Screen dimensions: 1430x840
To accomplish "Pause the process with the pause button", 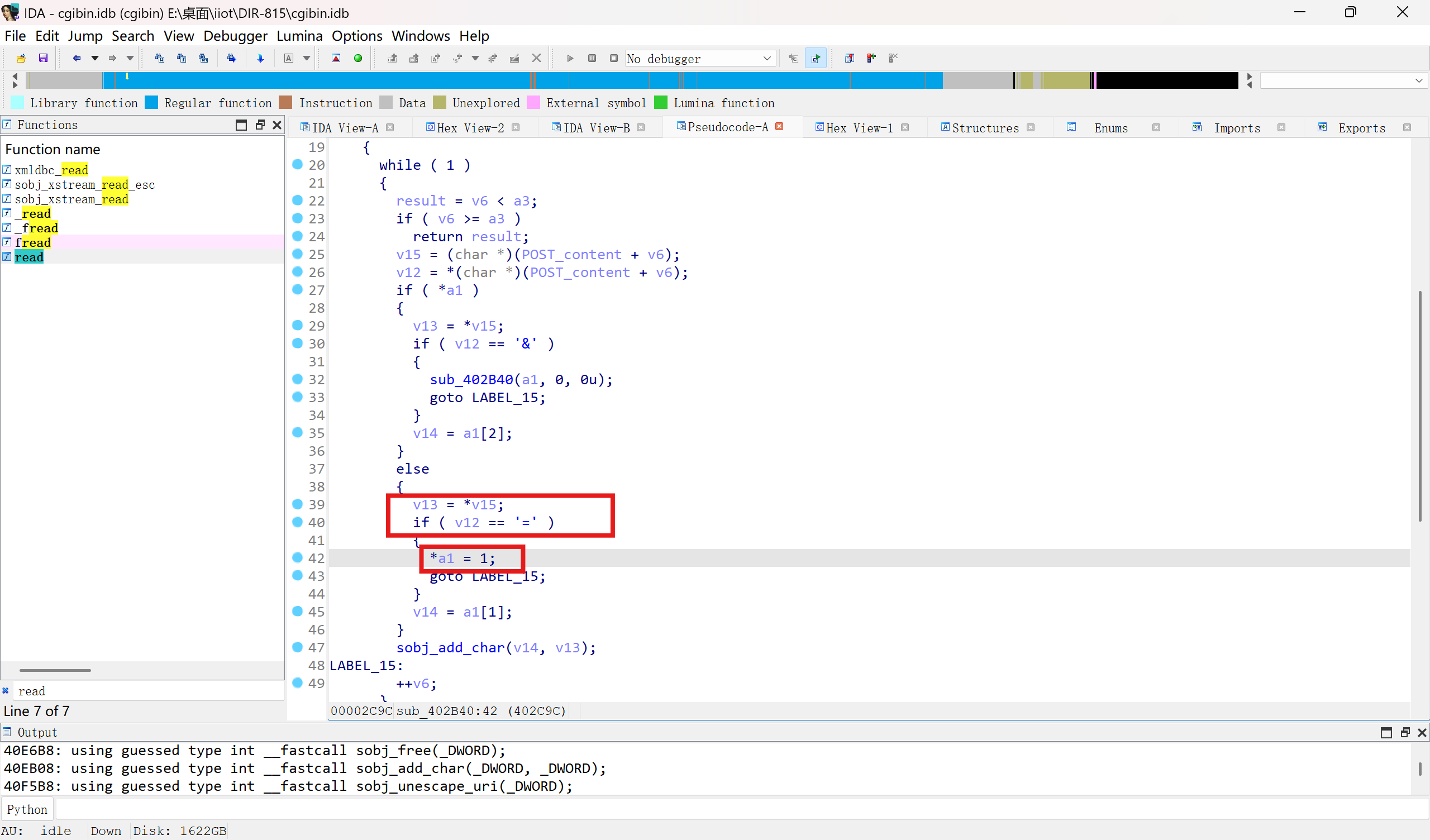I will [x=592, y=58].
